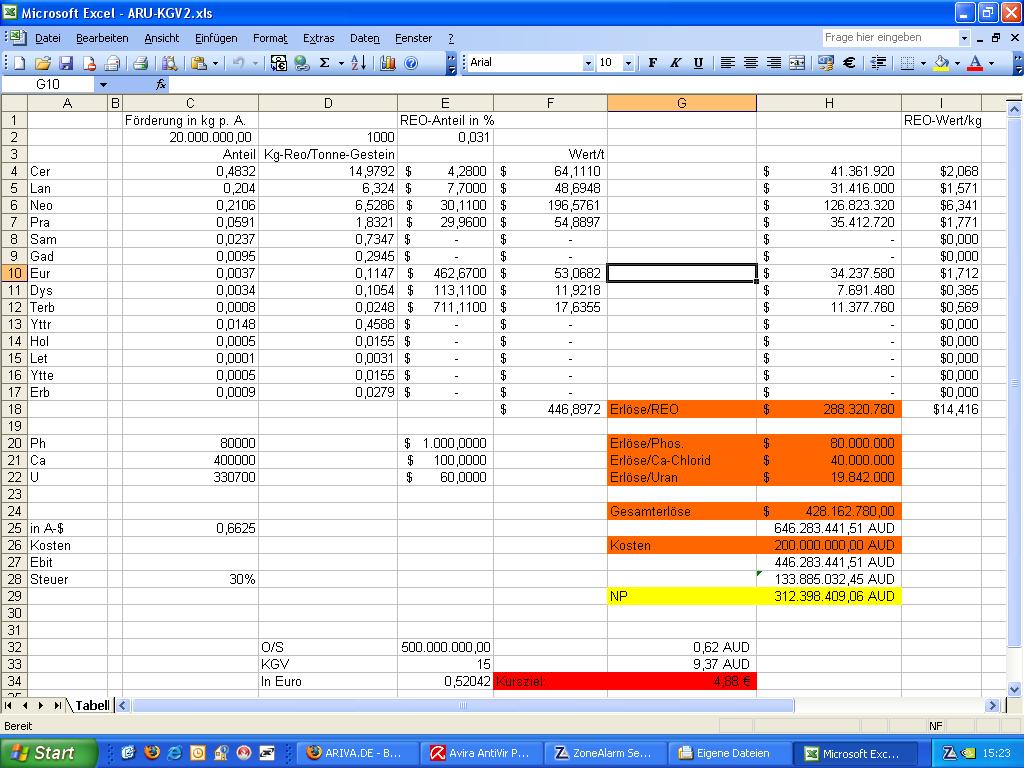Click the Insert Hyperlink icon

click(x=301, y=63)
